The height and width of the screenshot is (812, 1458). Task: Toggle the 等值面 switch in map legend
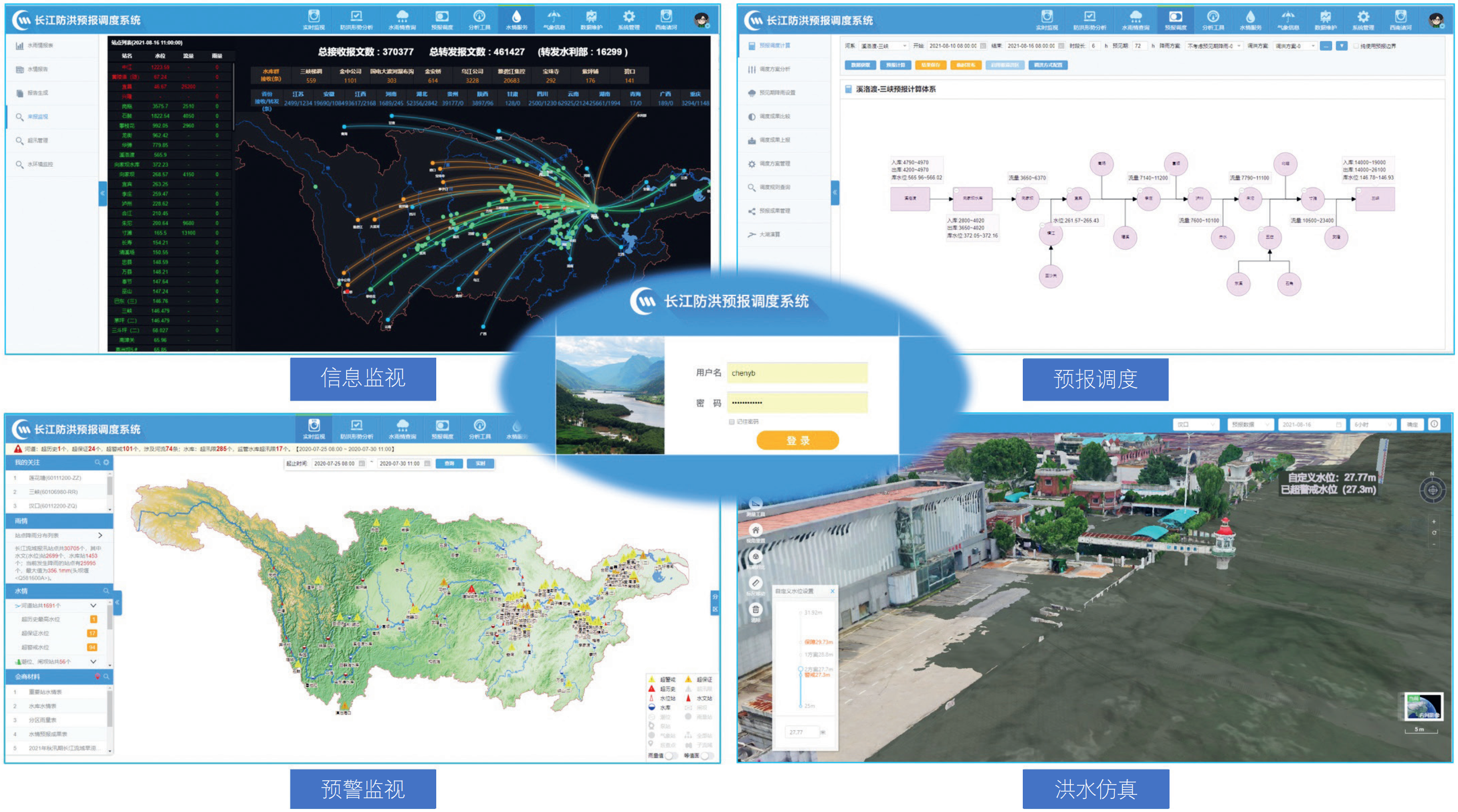(706, 755)
